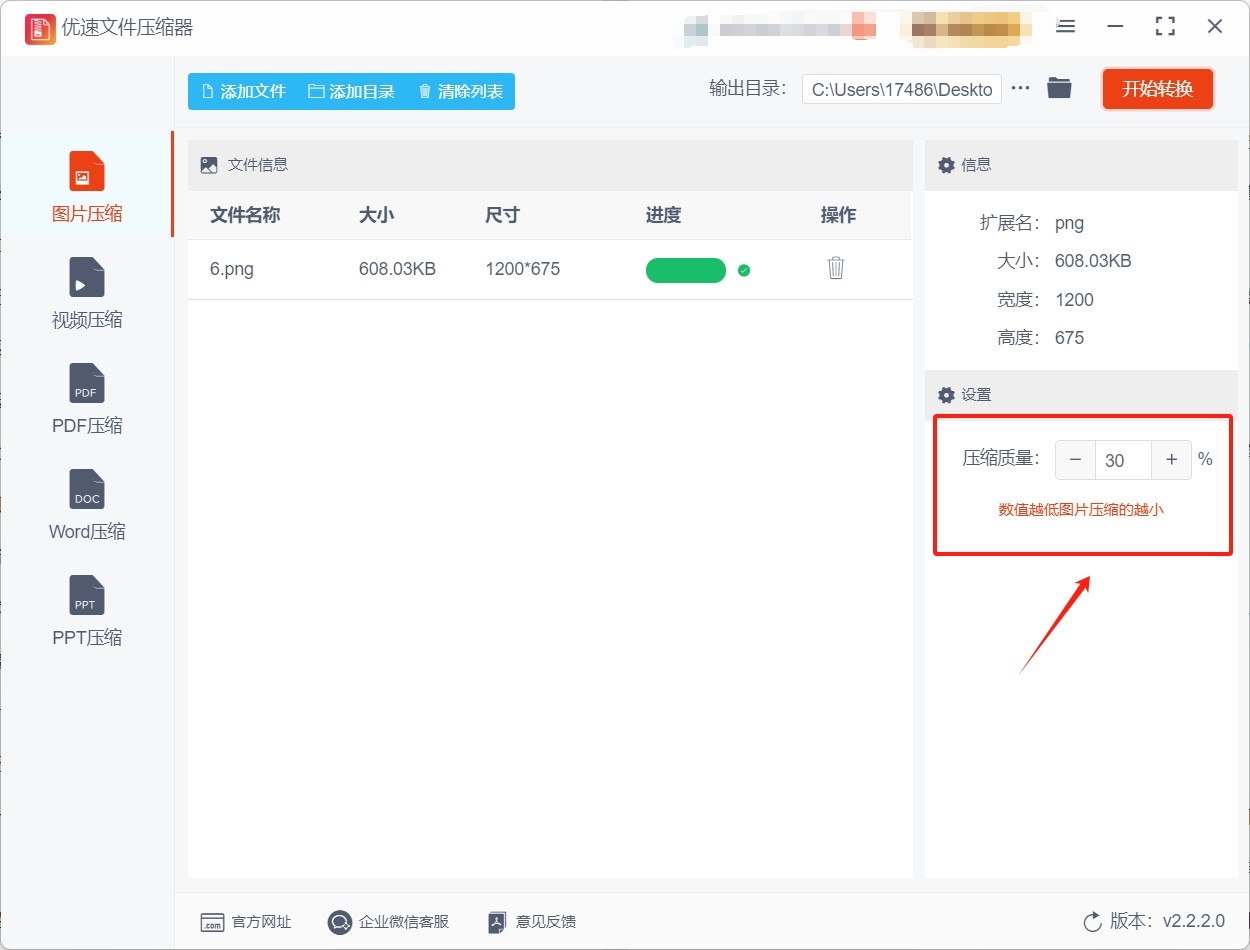This screenshot has width=1250, height=950.
Task: Check for updates via version refresh icon
Action: tap(1092, 922)
